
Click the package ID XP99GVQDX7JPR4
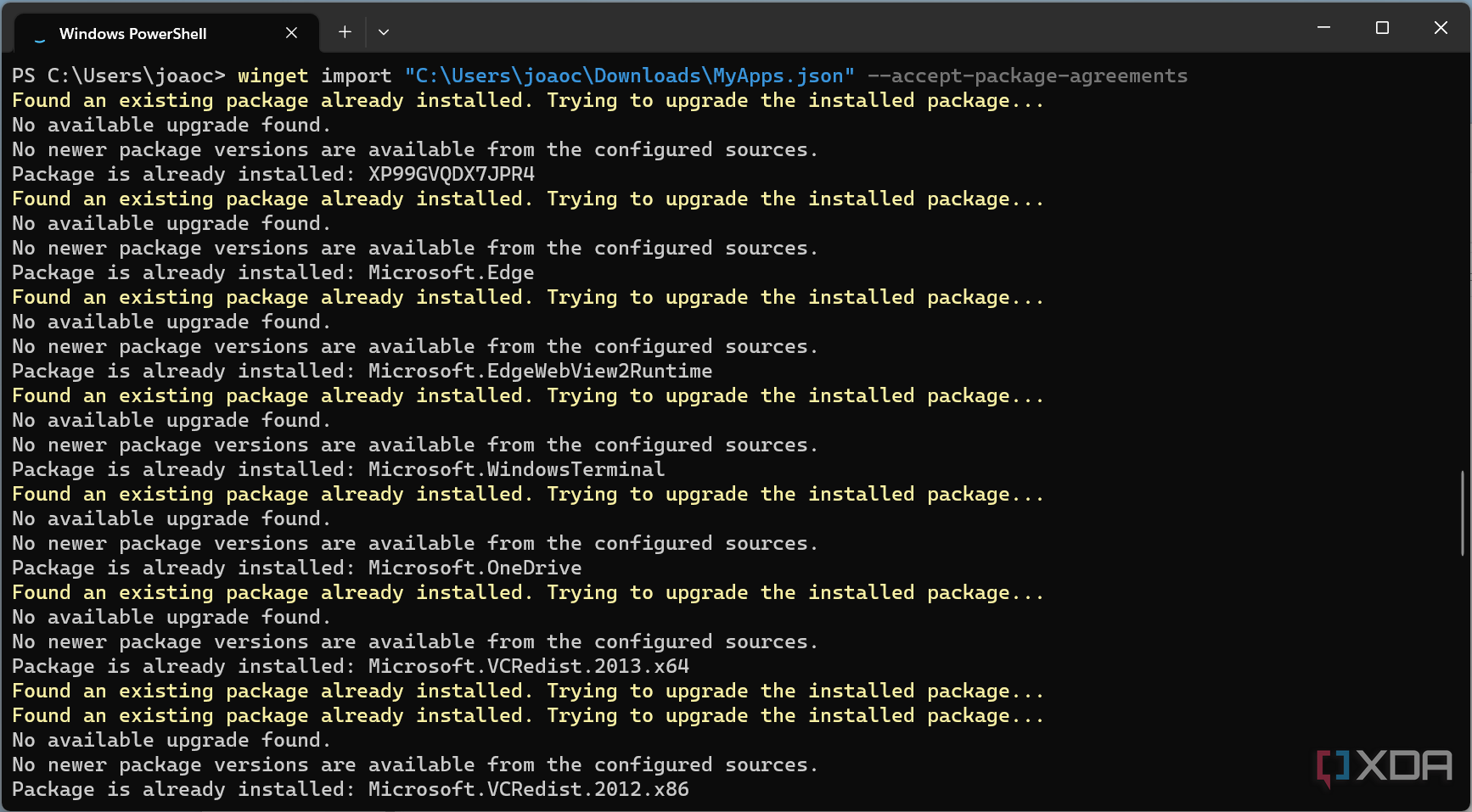pos(452,174)
